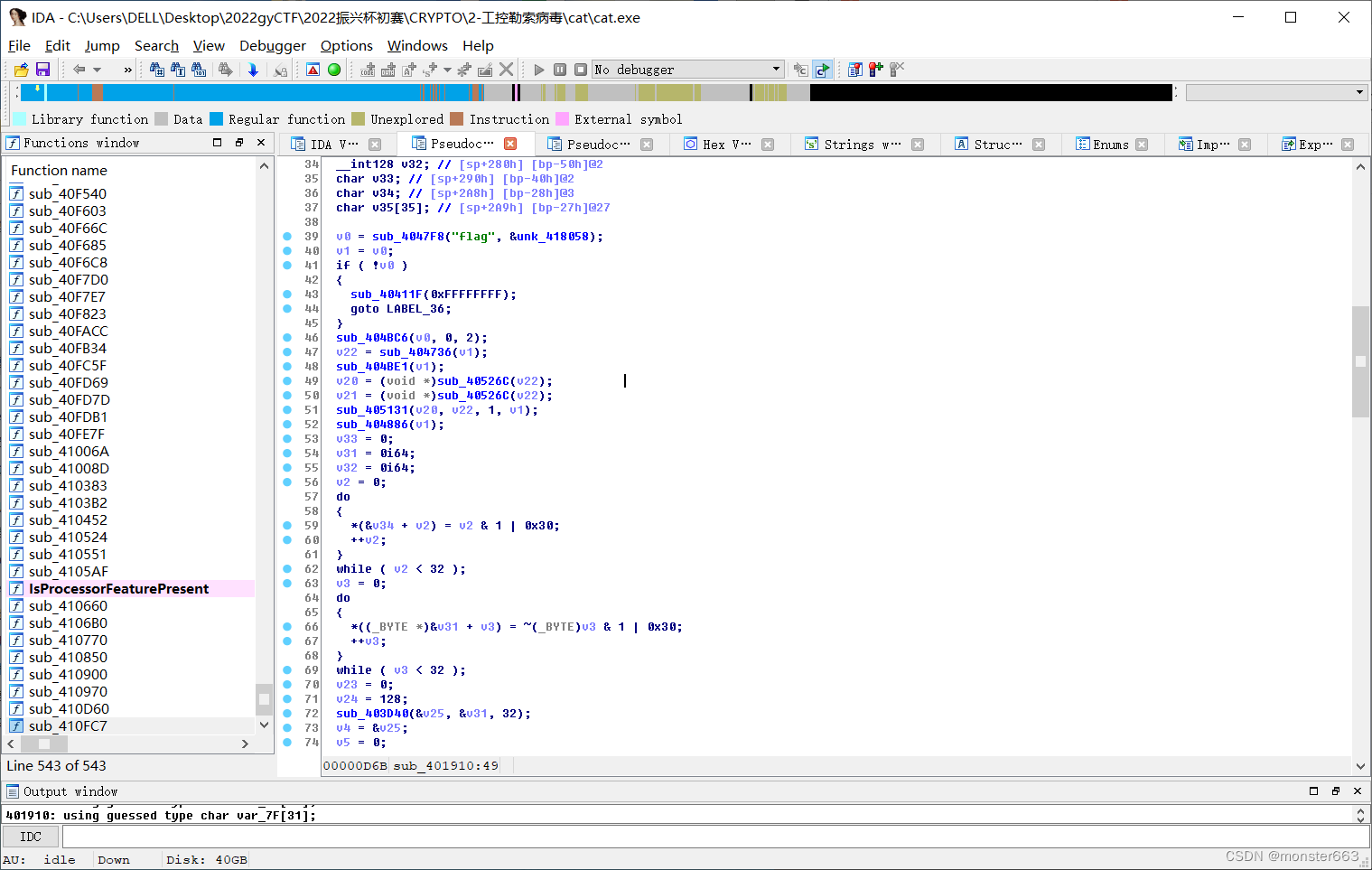The image size is (1372, 870).
Task: Open the back-navigation history dropdown arrow
Action: click(98, 70)
